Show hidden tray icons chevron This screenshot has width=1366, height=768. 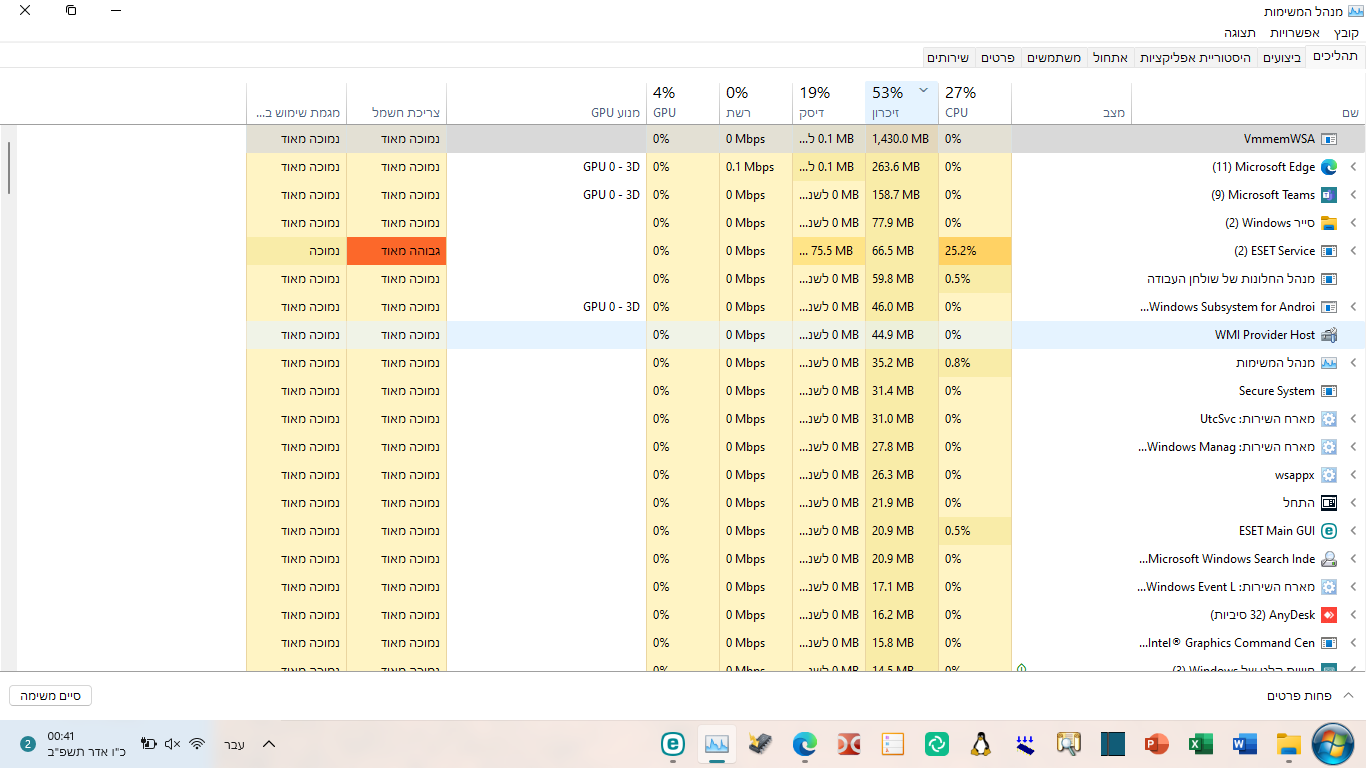tap(268, 744)
